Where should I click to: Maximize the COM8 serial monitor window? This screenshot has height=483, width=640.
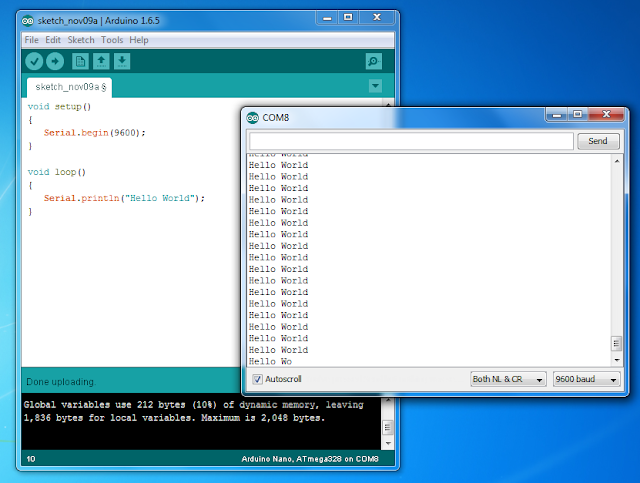(578, 114)
